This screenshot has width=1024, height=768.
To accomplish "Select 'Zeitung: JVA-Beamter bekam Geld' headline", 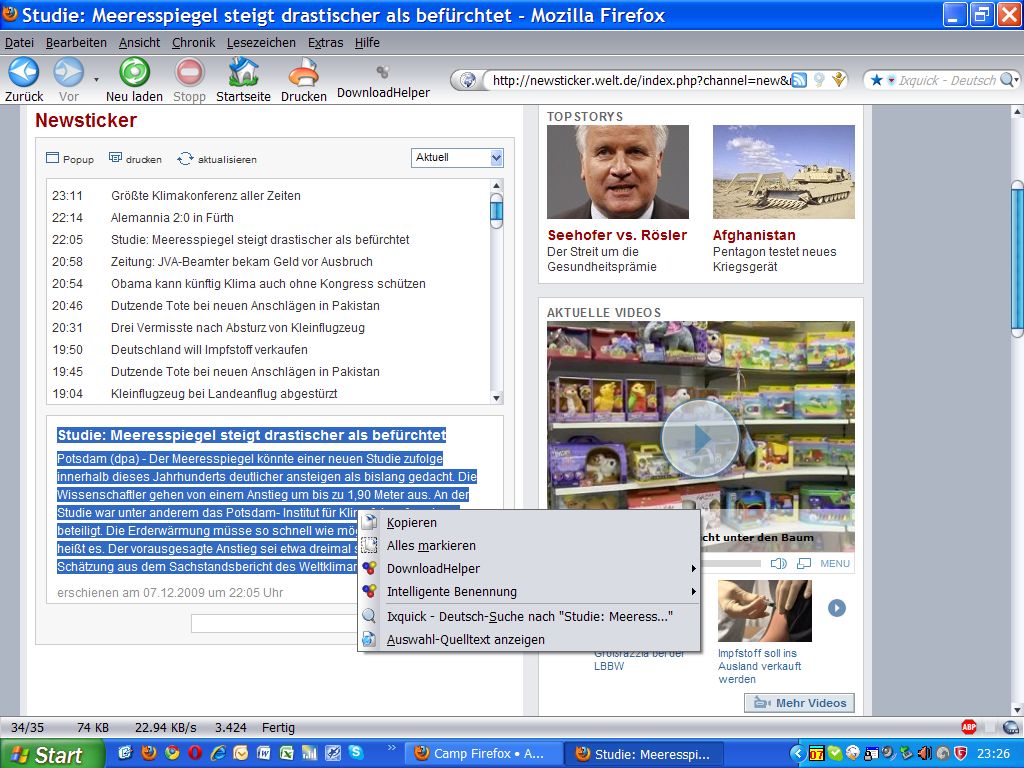I will tap(242, 261).
